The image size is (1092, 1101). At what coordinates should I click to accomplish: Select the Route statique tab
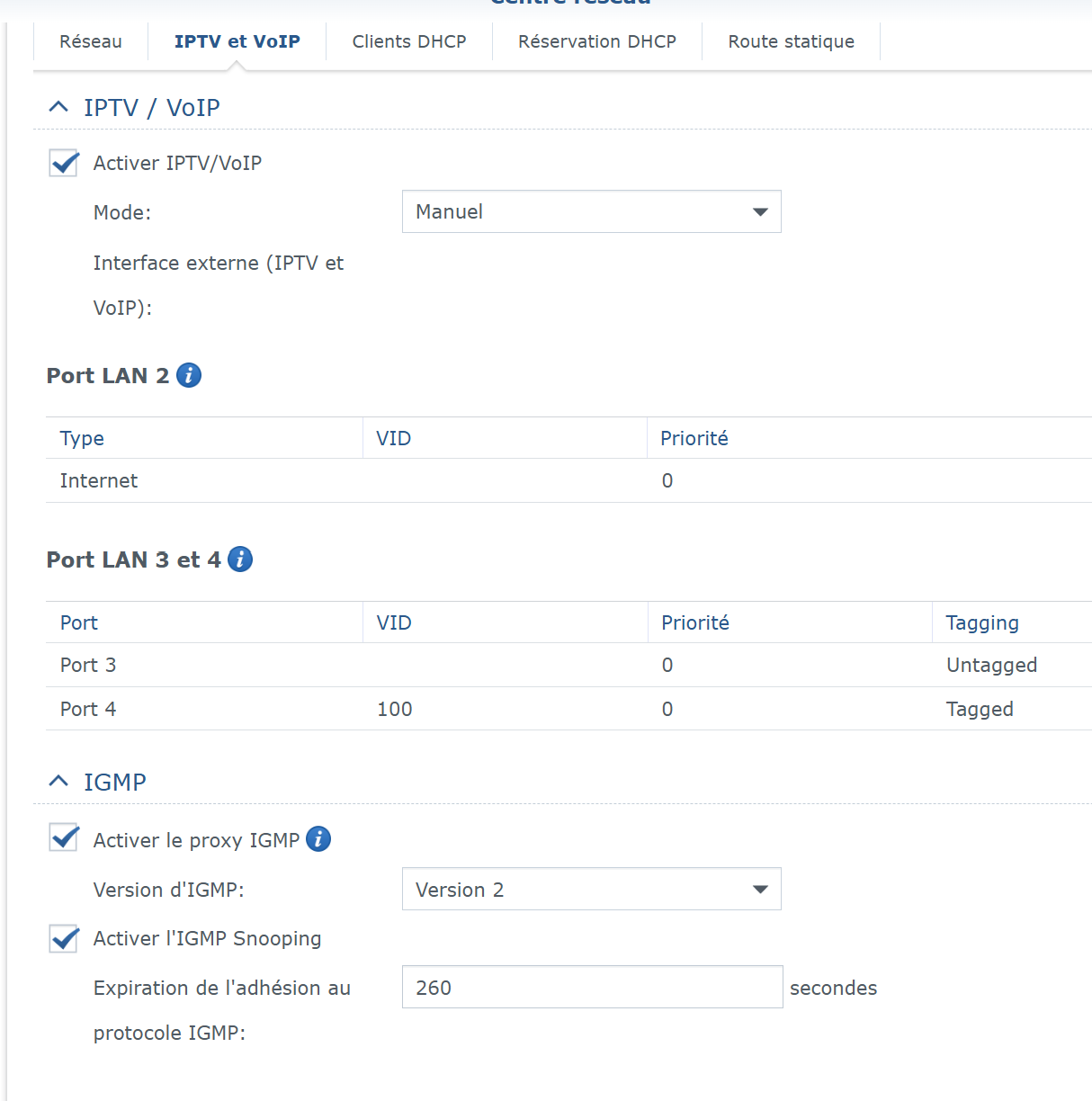(x=791, y=41)
